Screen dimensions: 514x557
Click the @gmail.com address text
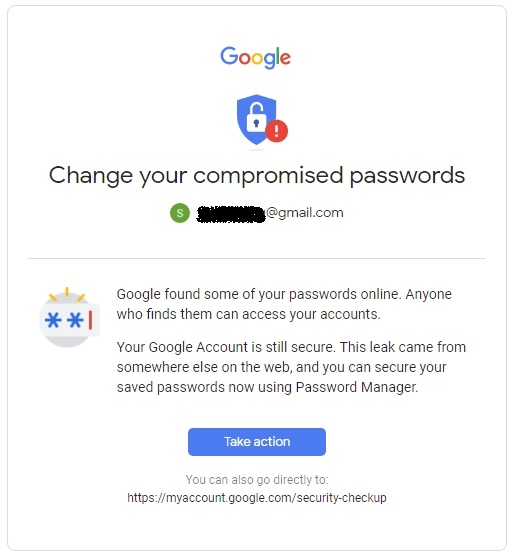(305, 213)
